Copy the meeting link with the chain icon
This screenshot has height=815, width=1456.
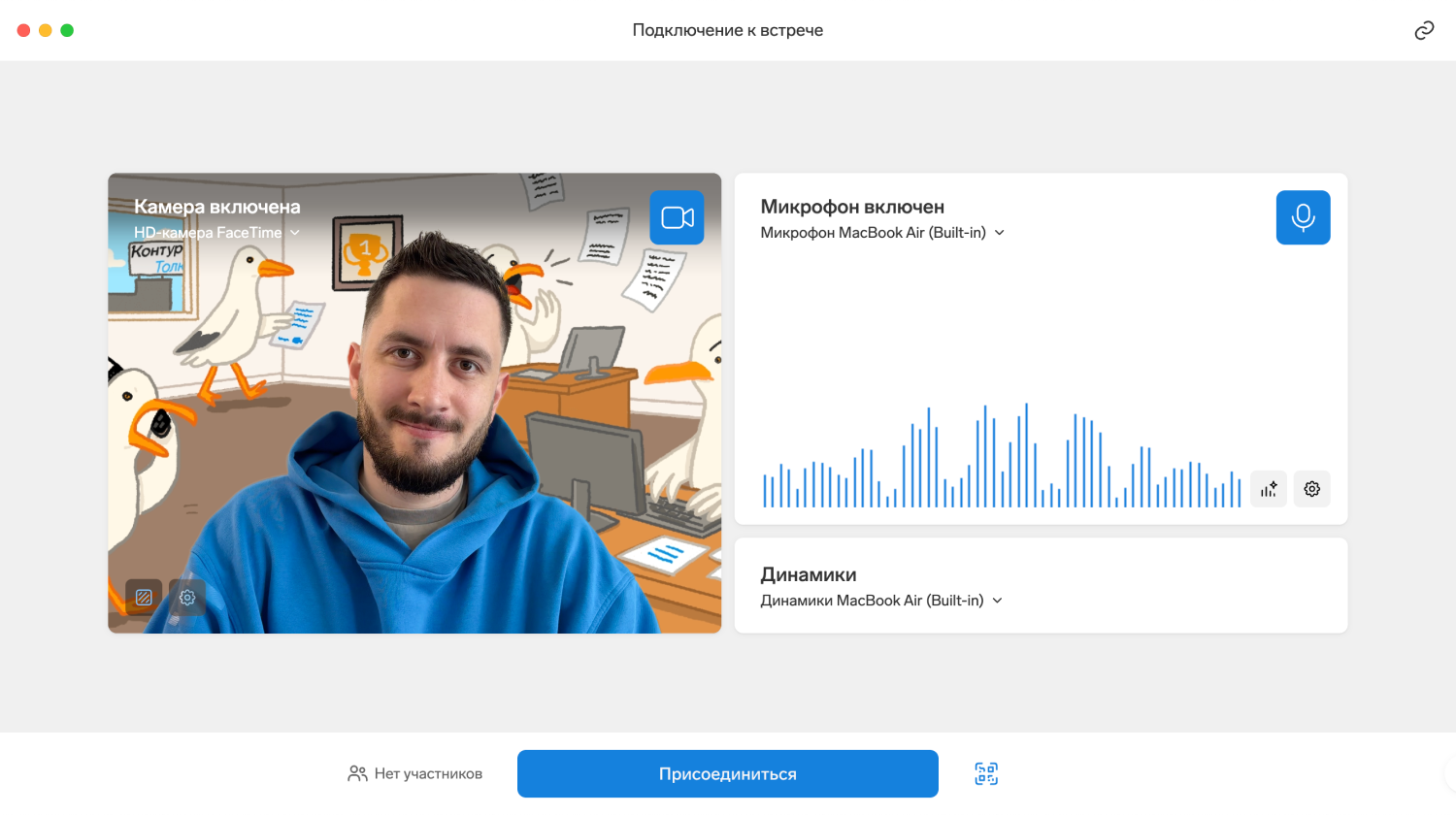pyautogui.click(x=1424, y=30)
